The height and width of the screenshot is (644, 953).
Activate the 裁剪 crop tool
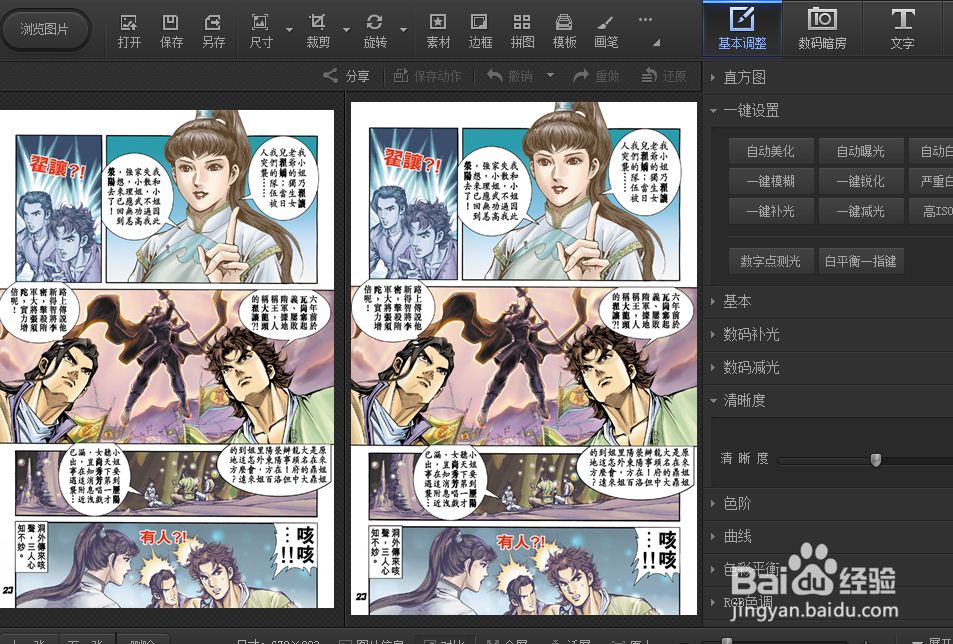tap(318, 30)
